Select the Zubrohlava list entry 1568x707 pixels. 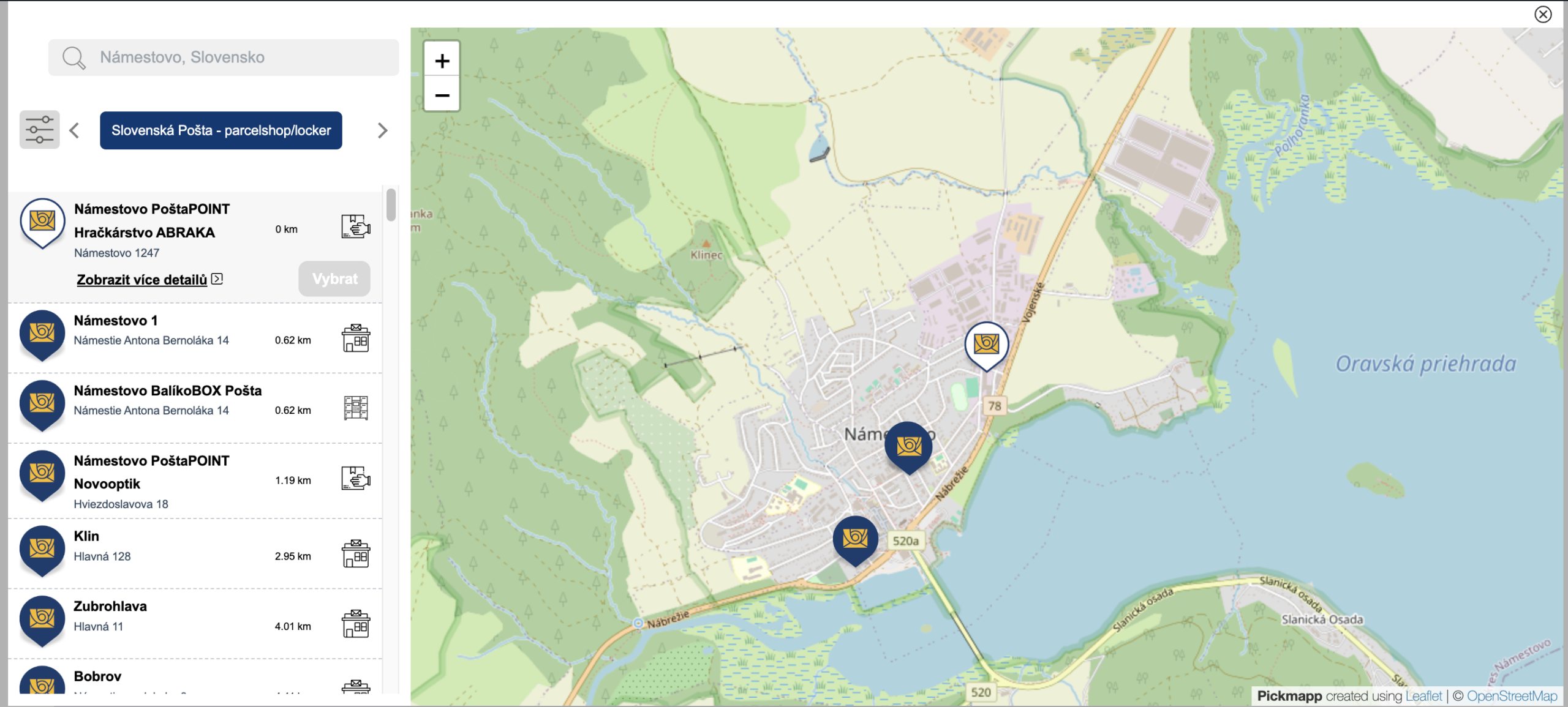[195, 624]
